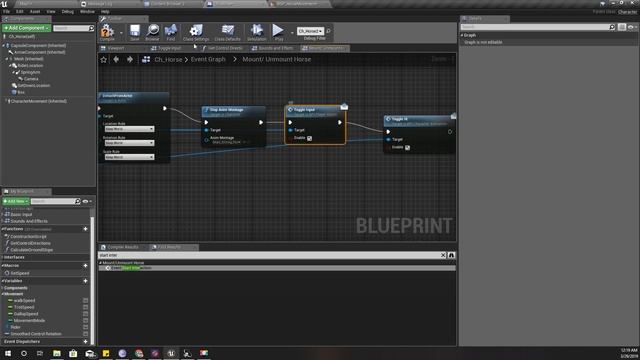The image size is (640, 360).
Task: Clear the Find Results search with X
Action: (x=443, y=255)
